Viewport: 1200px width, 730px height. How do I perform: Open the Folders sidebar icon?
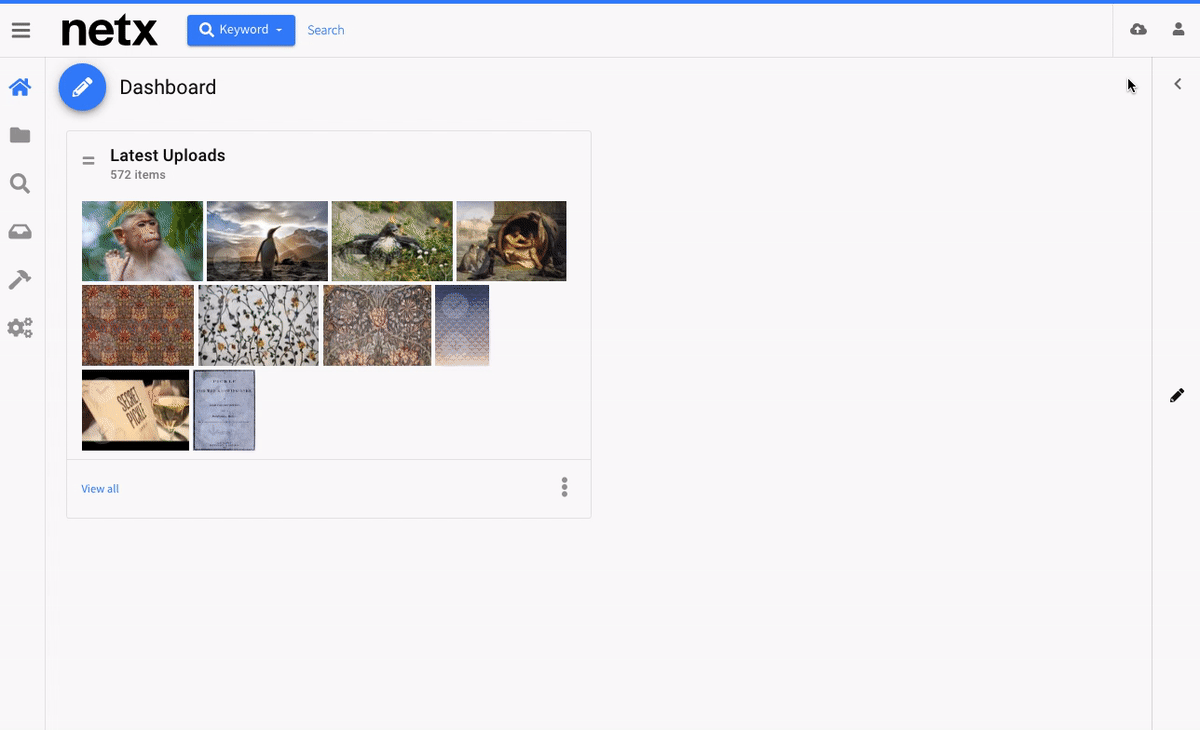click(x=20, y=135)
